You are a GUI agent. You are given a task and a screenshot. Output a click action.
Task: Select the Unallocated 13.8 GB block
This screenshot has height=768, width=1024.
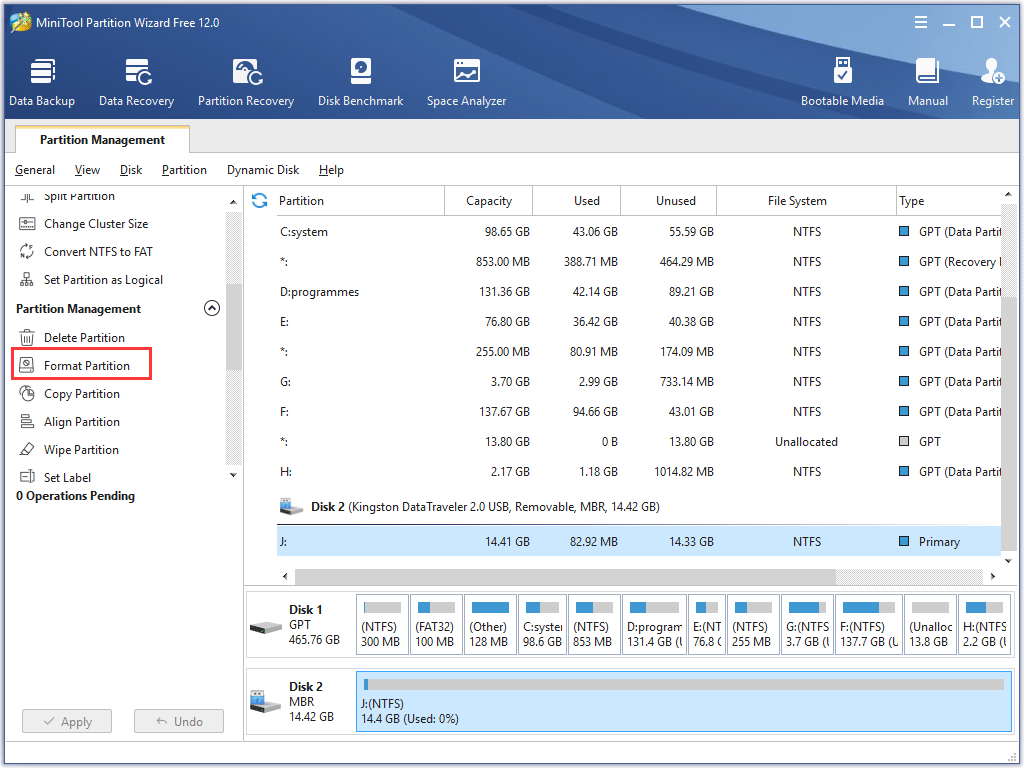click(930, 625)
